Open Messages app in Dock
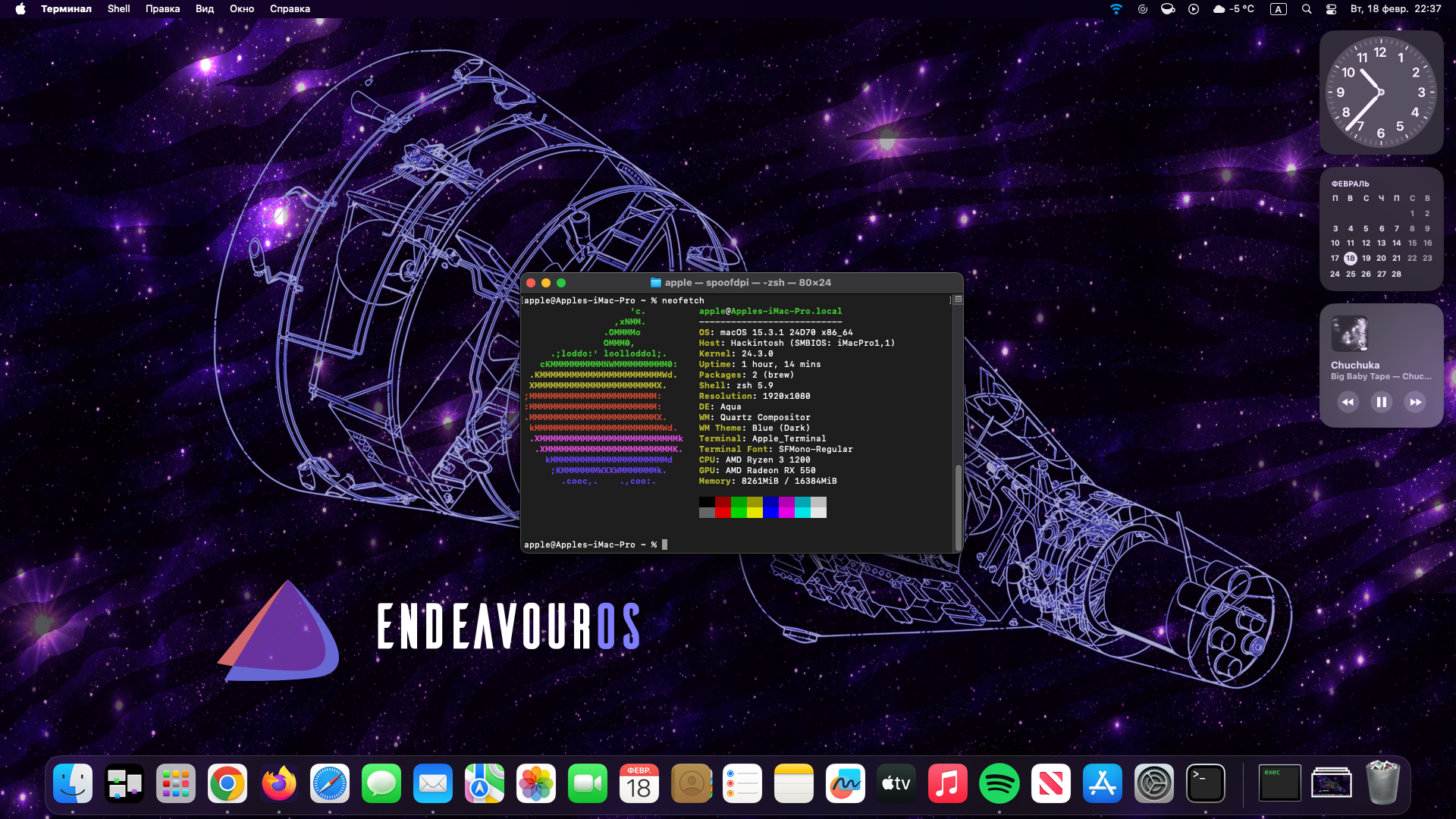1456x819 pixels. click(x=381, y=783)
